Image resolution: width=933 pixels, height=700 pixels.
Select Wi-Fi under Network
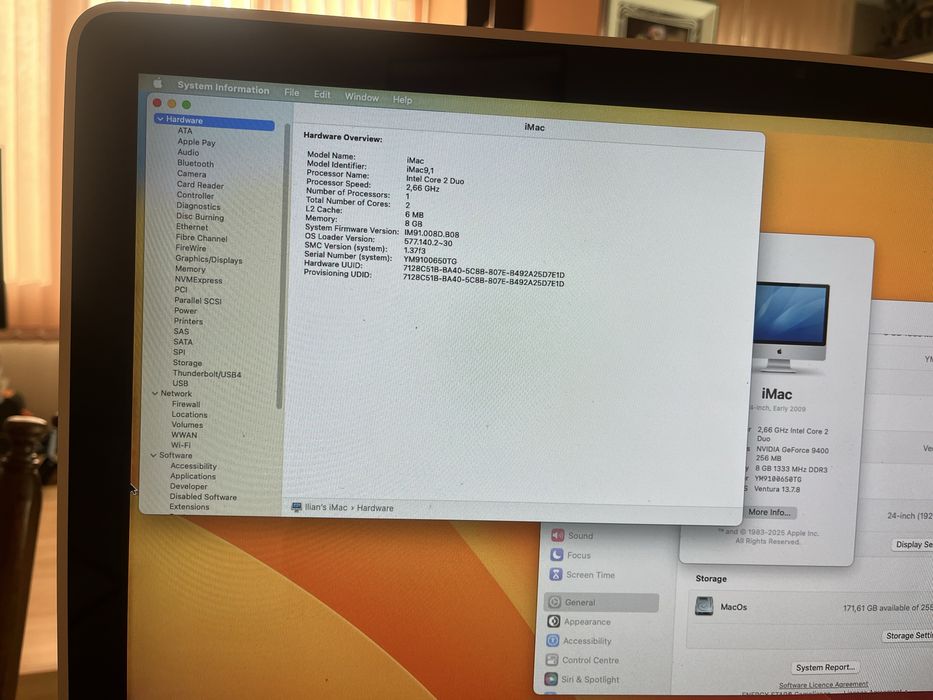(x=180, y=445)
